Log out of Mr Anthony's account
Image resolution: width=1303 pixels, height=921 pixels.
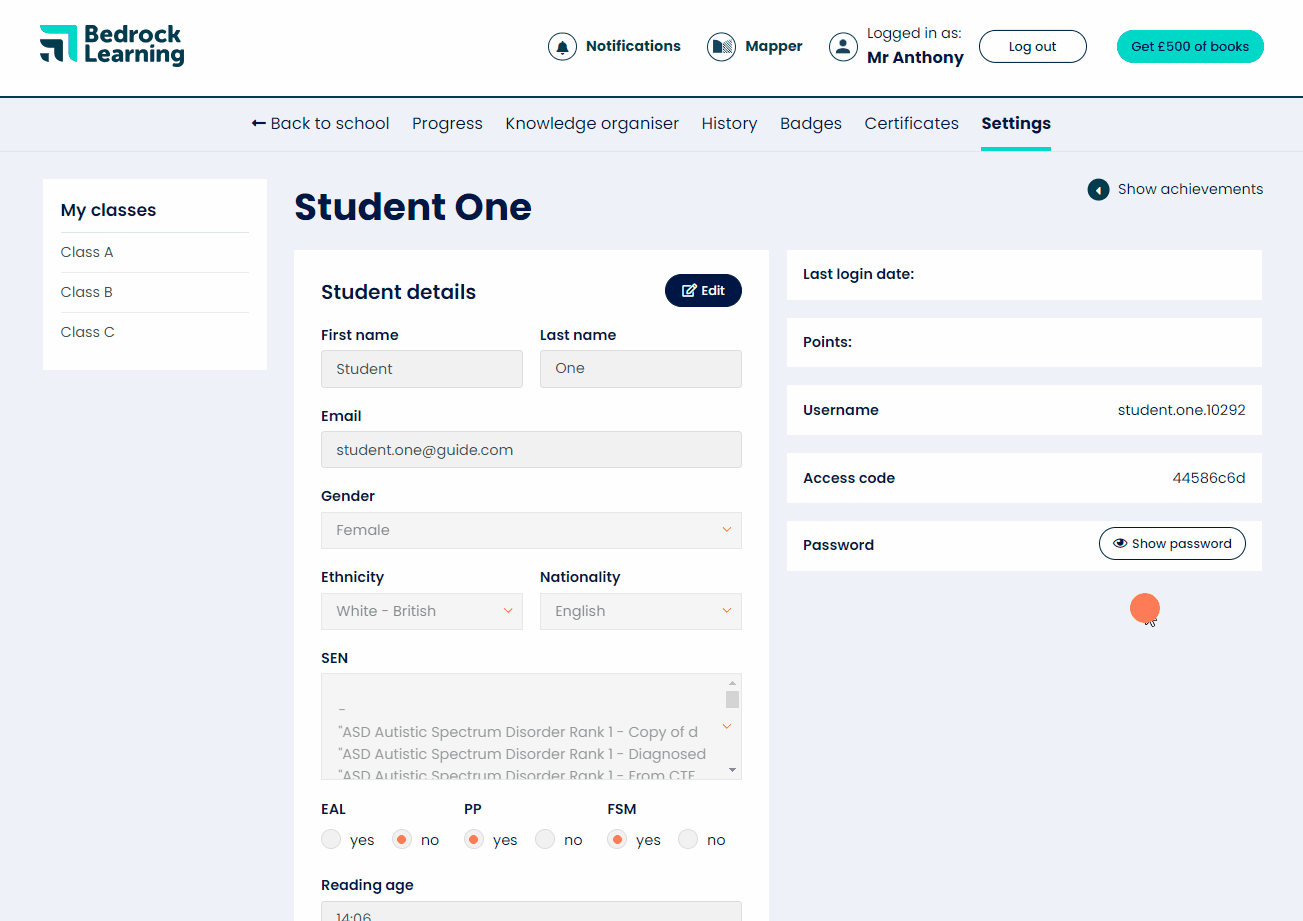point(1032,46)
